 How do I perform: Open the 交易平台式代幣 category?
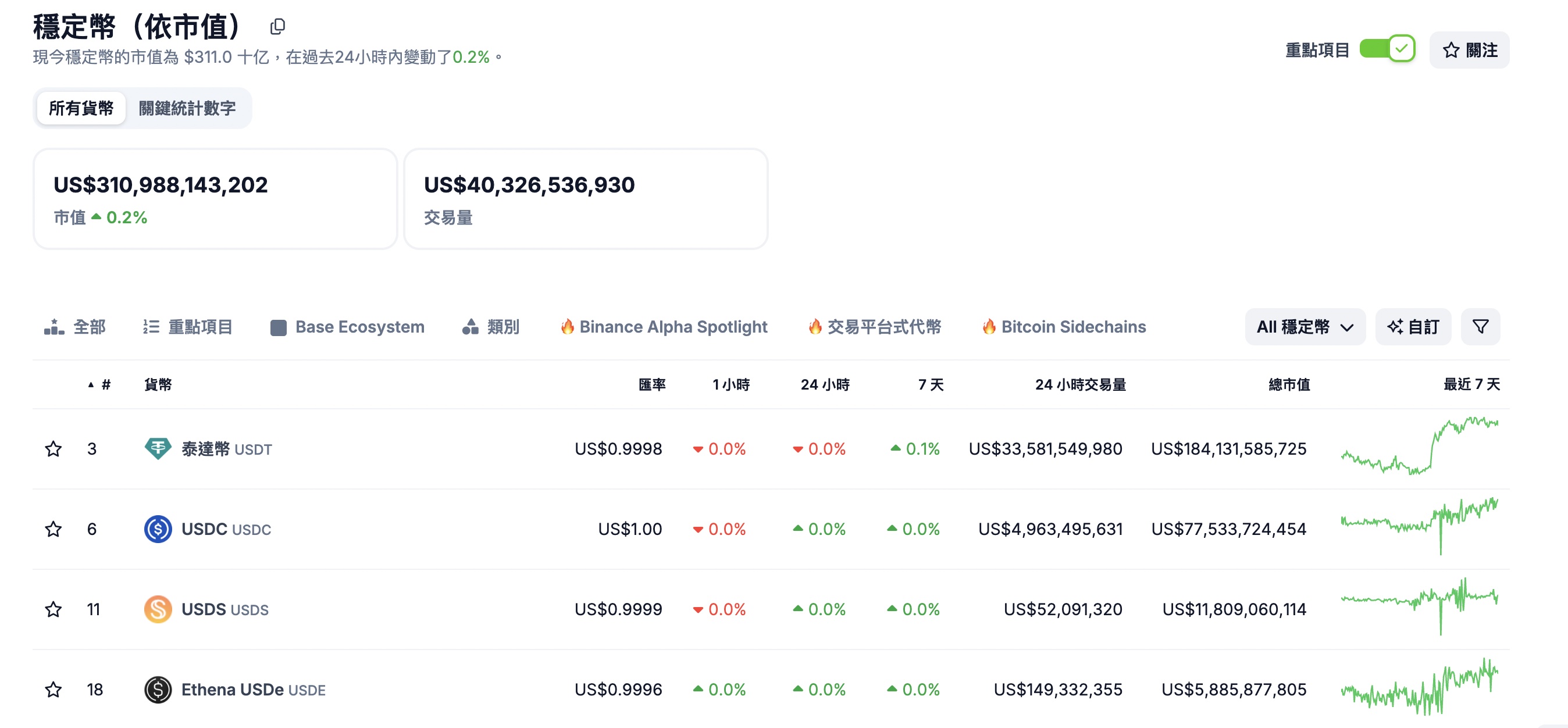[x=875, y=327]
